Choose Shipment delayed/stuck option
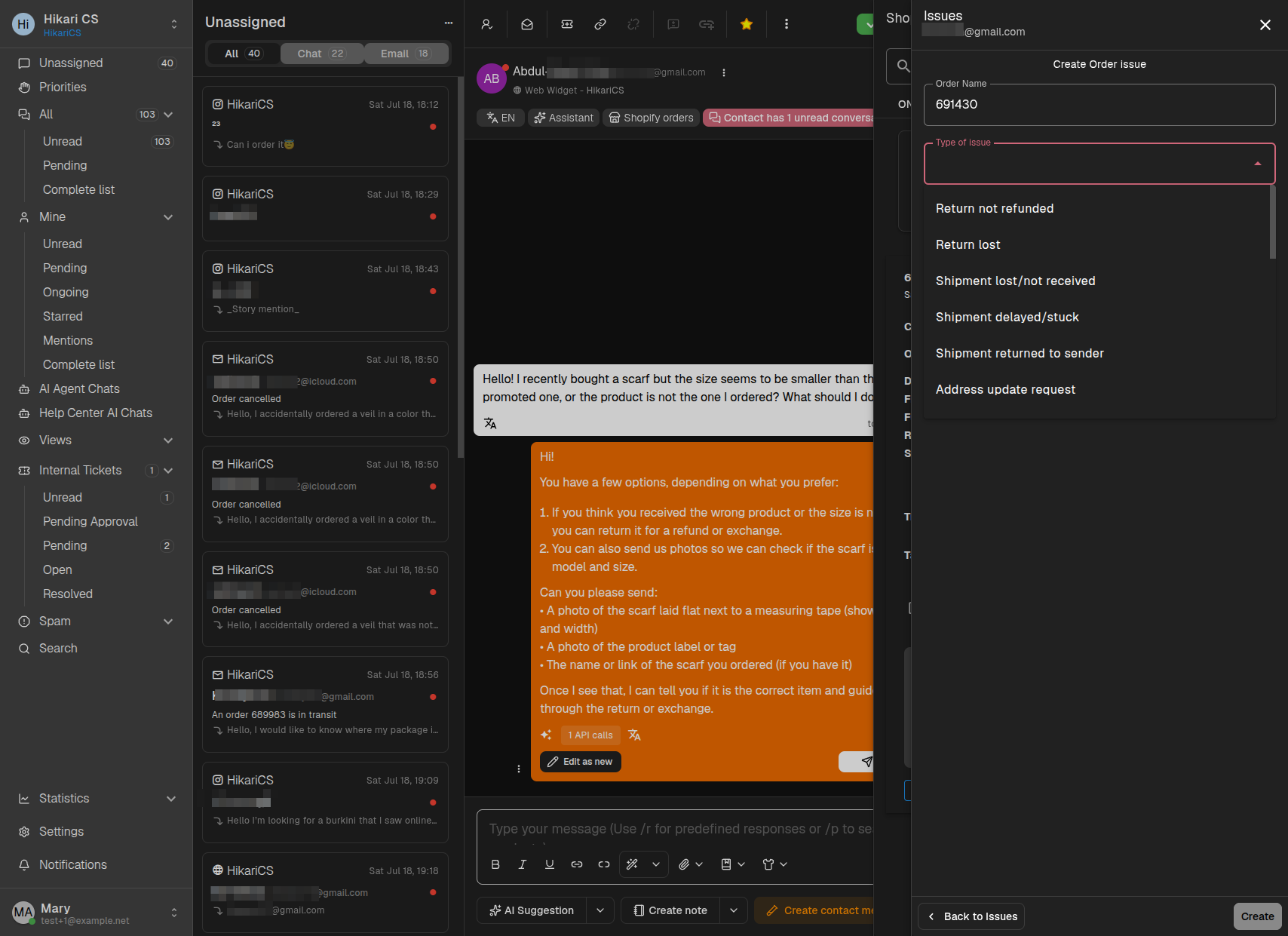The image size is (1288, 936). 1097,318
